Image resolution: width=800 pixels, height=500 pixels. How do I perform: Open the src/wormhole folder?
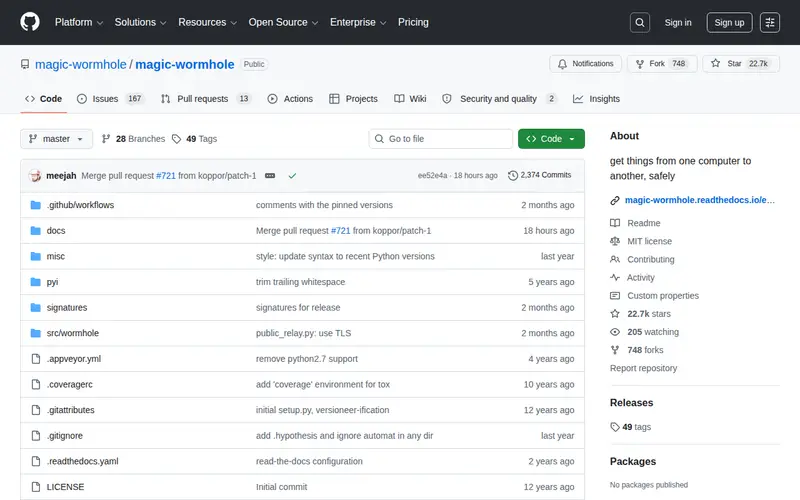72,333
